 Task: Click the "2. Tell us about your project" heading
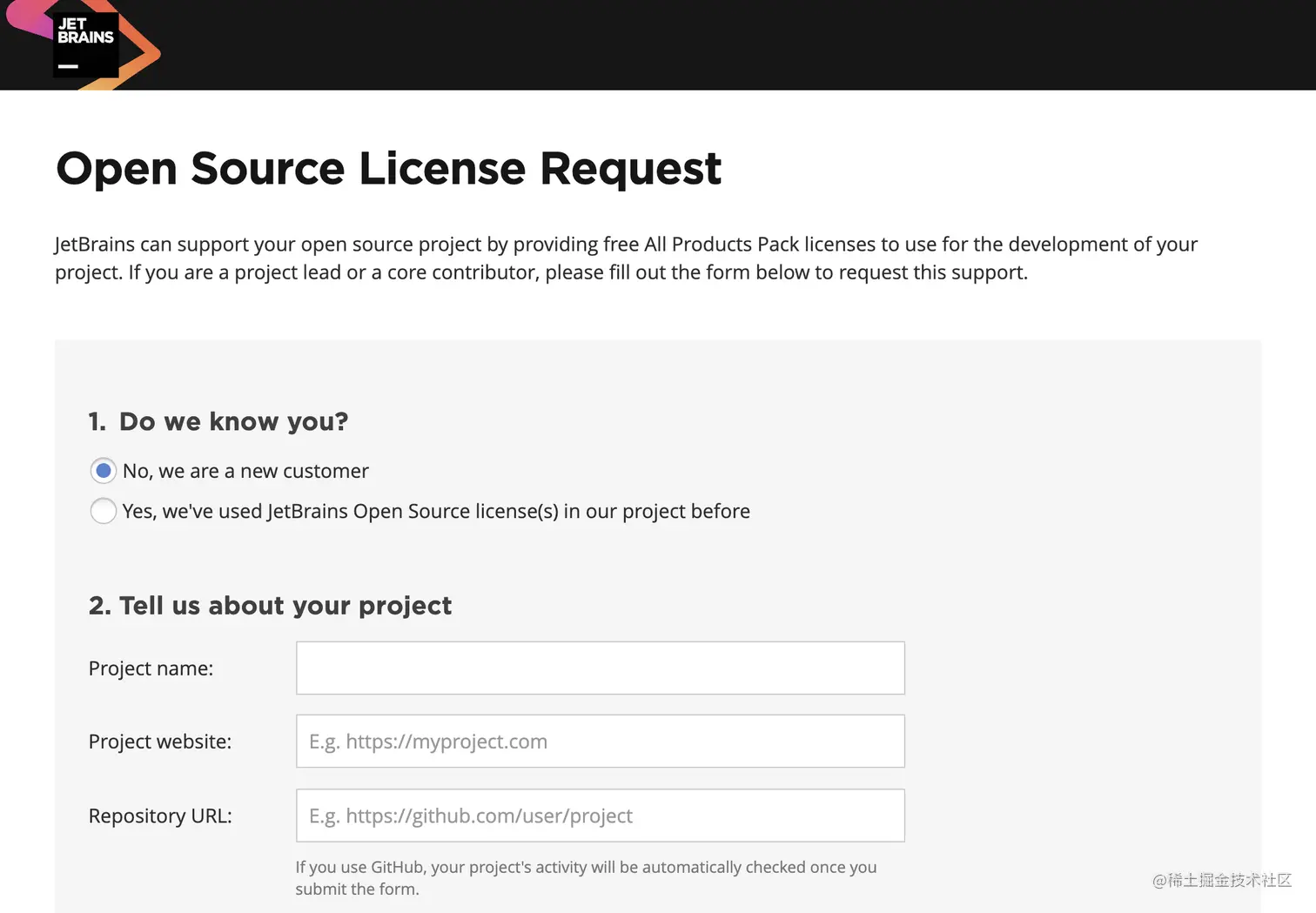pos(270,606)
